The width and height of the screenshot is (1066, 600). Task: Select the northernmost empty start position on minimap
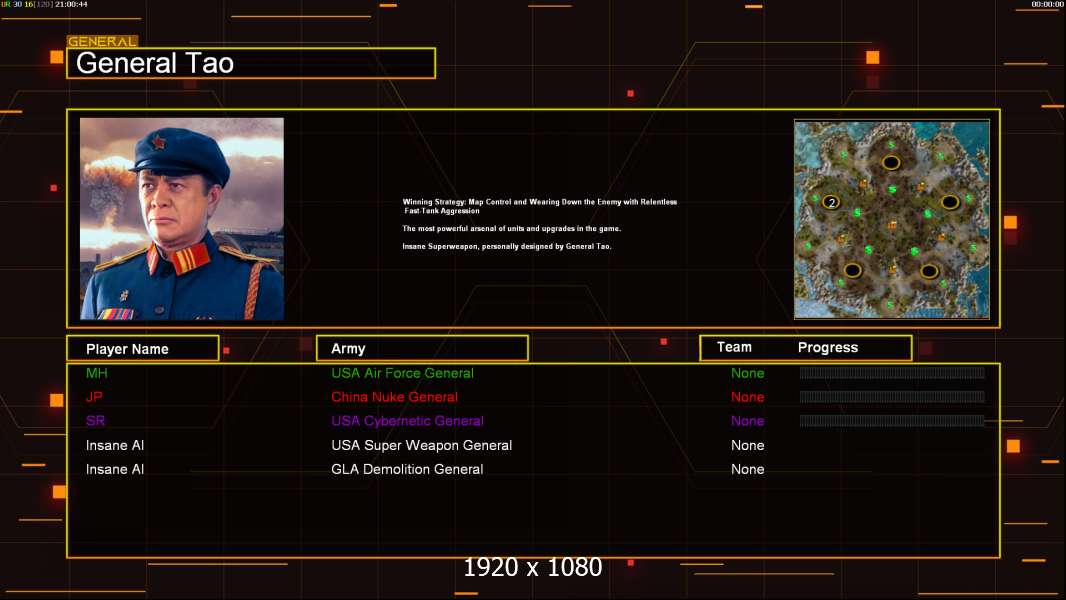click(x=891, y=162)
